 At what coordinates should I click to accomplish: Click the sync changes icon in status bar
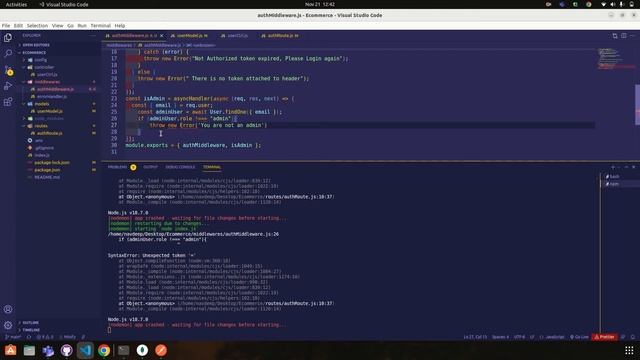click(29, 337)
